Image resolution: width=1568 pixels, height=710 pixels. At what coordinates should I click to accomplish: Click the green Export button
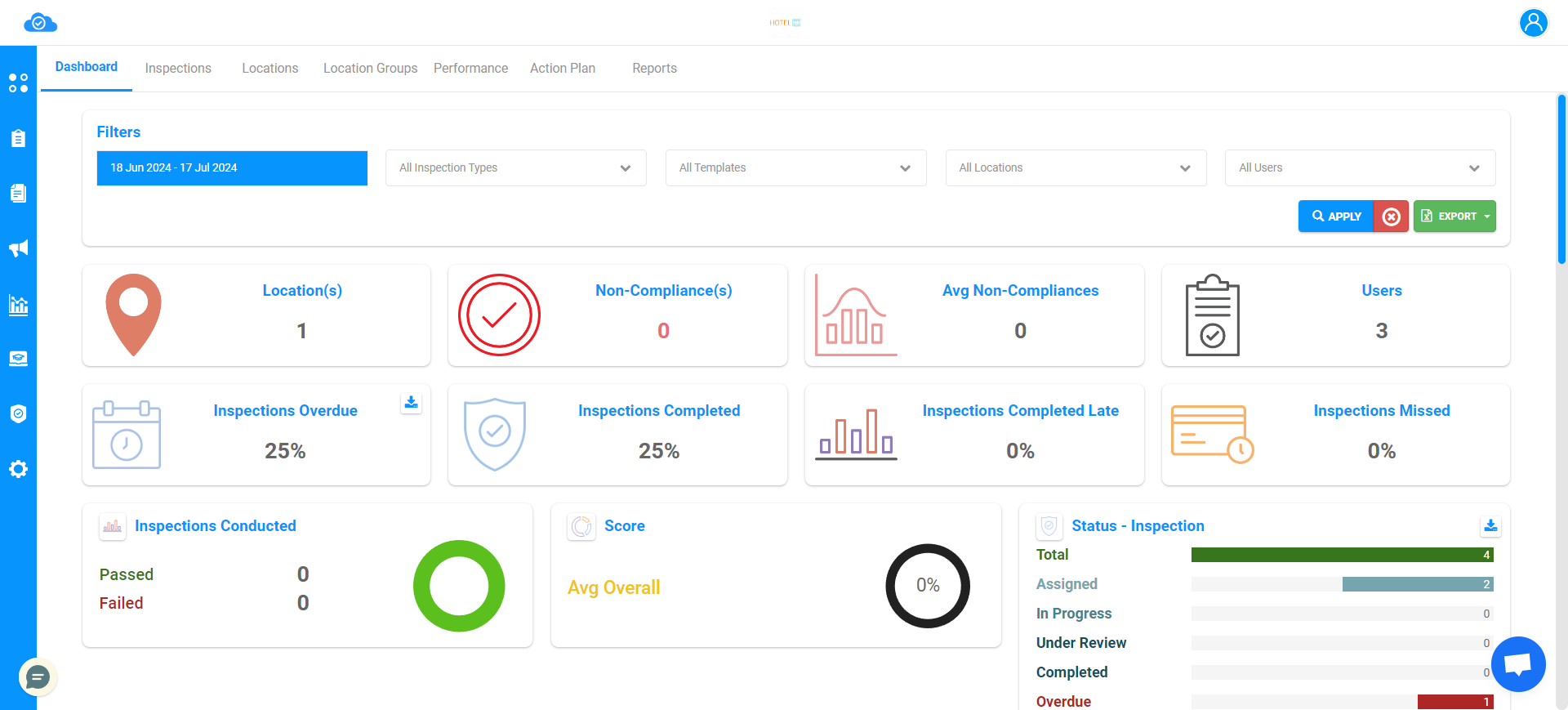1454,217
